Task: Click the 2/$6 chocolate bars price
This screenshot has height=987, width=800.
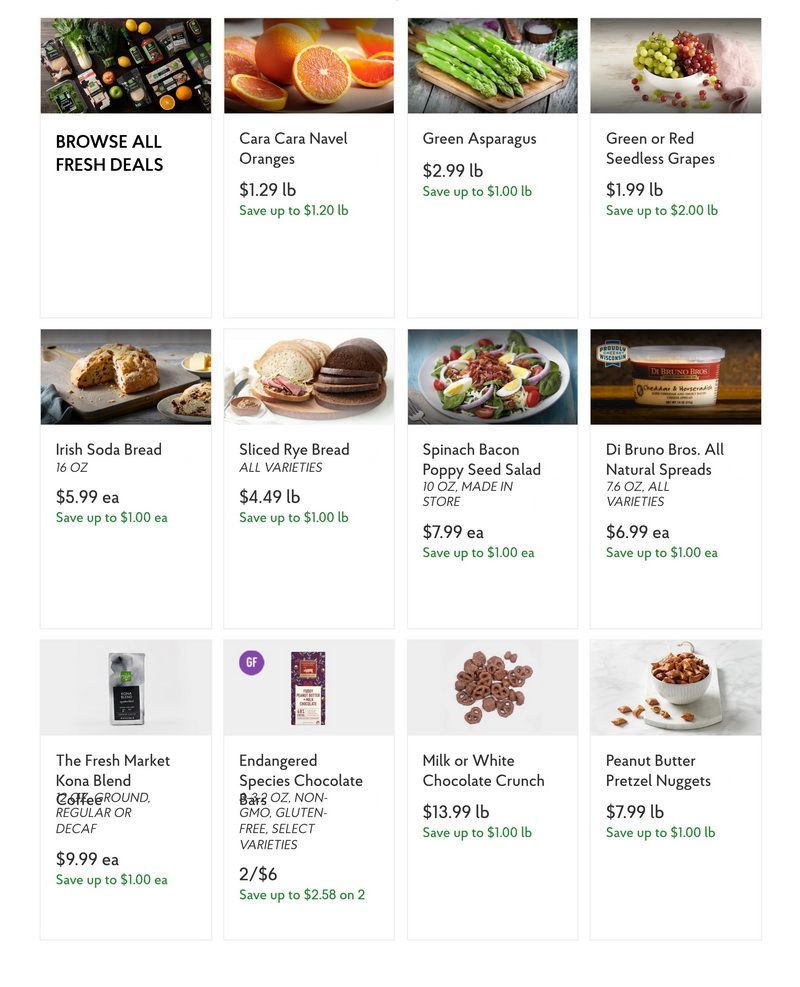Action: click(x=258, y=874)
